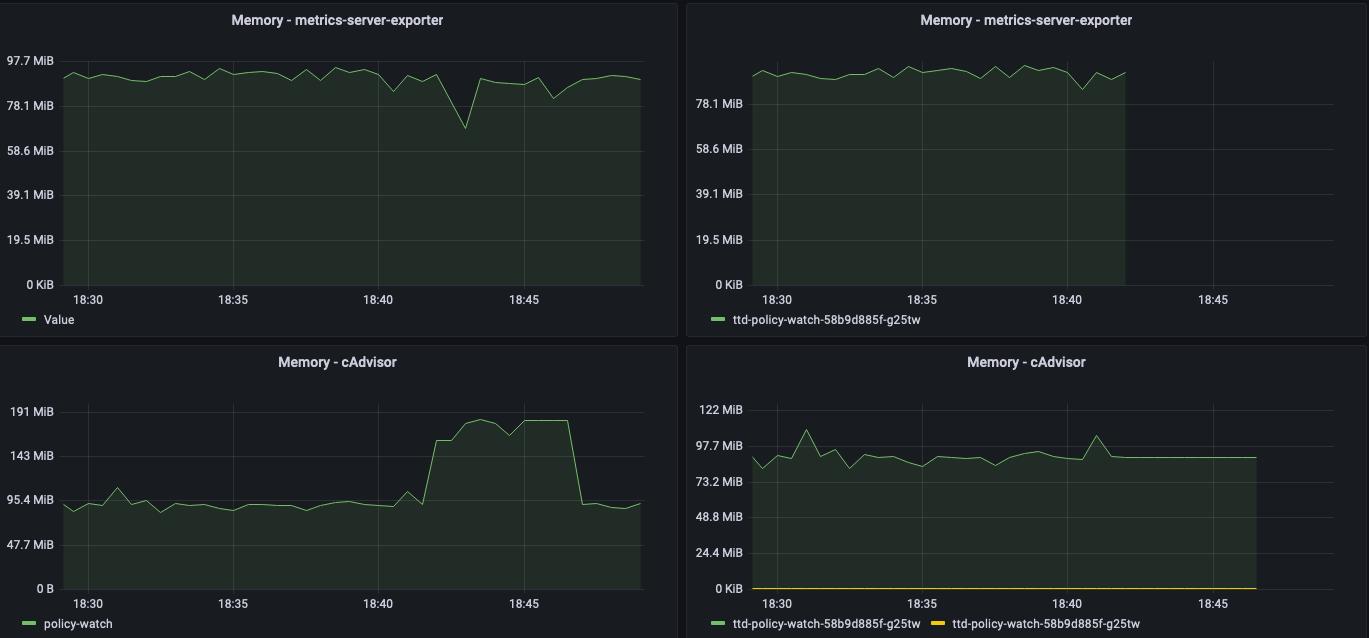The image size is (1369, 638).
Task: Click the green line icon beside the Value legend
Action: pos(28,319)
